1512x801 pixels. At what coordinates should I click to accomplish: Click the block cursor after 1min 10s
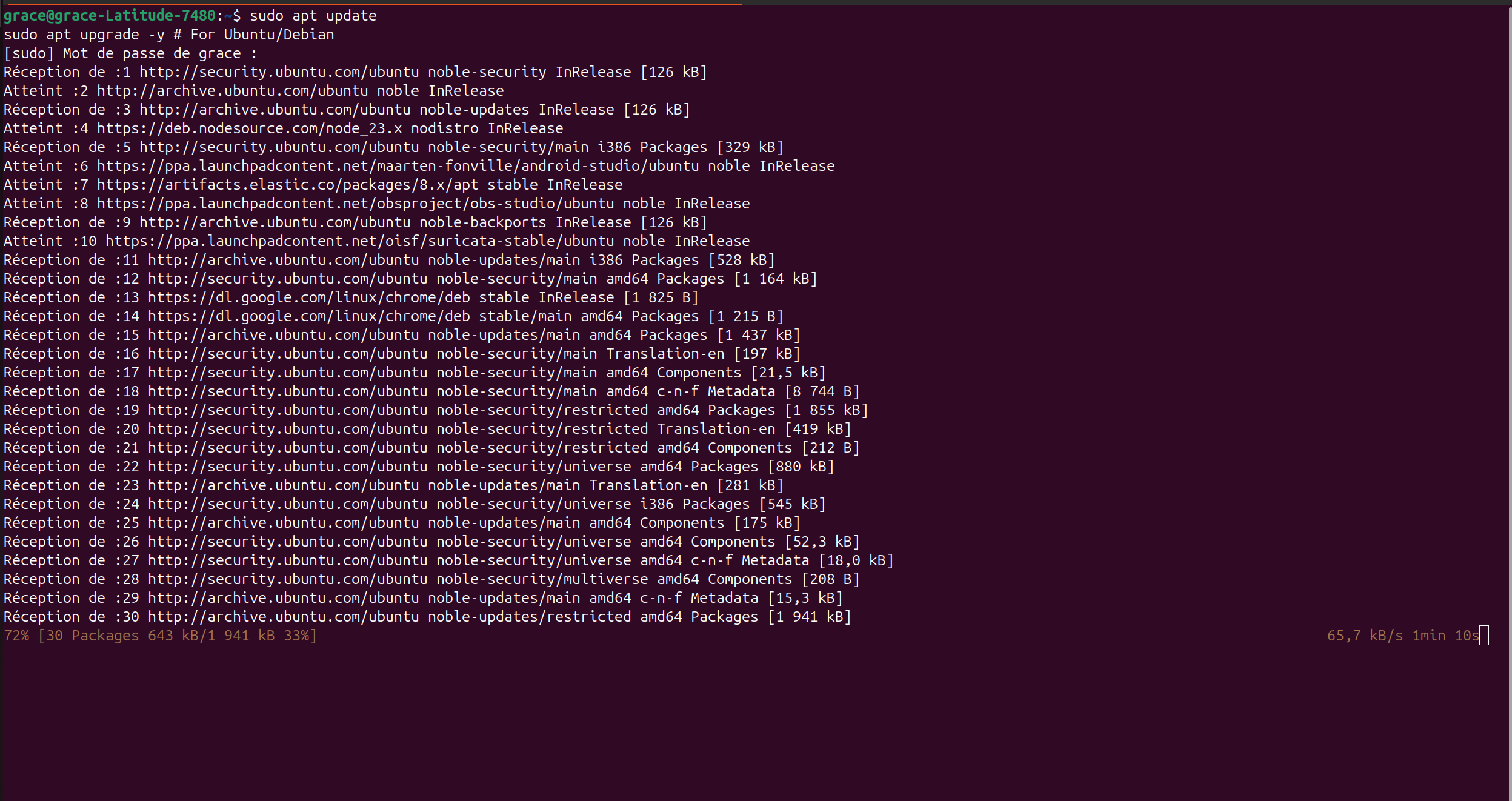[x=1484, y=636]
